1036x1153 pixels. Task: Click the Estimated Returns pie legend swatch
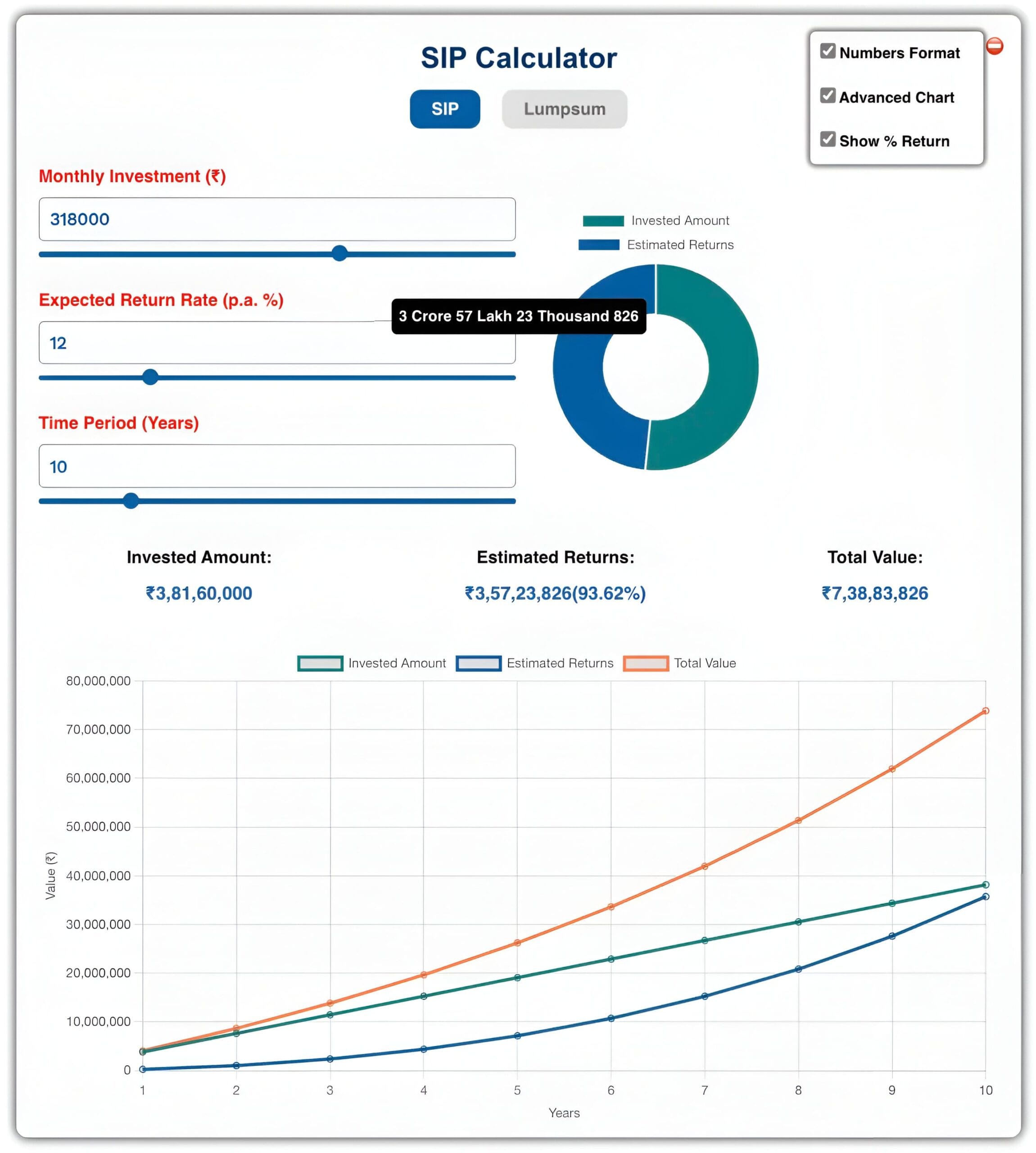click(599, 245)
